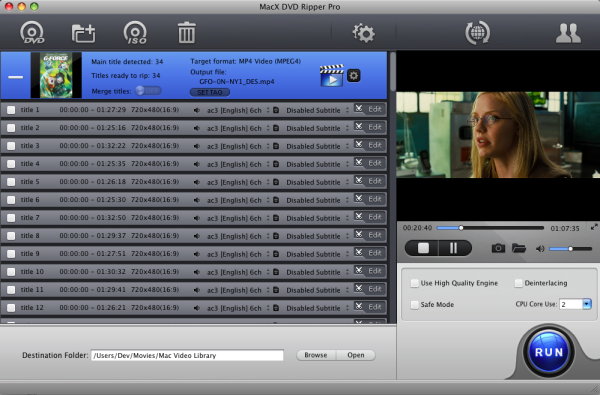Toggle the Merge titles switch

[x=148, y=91]
